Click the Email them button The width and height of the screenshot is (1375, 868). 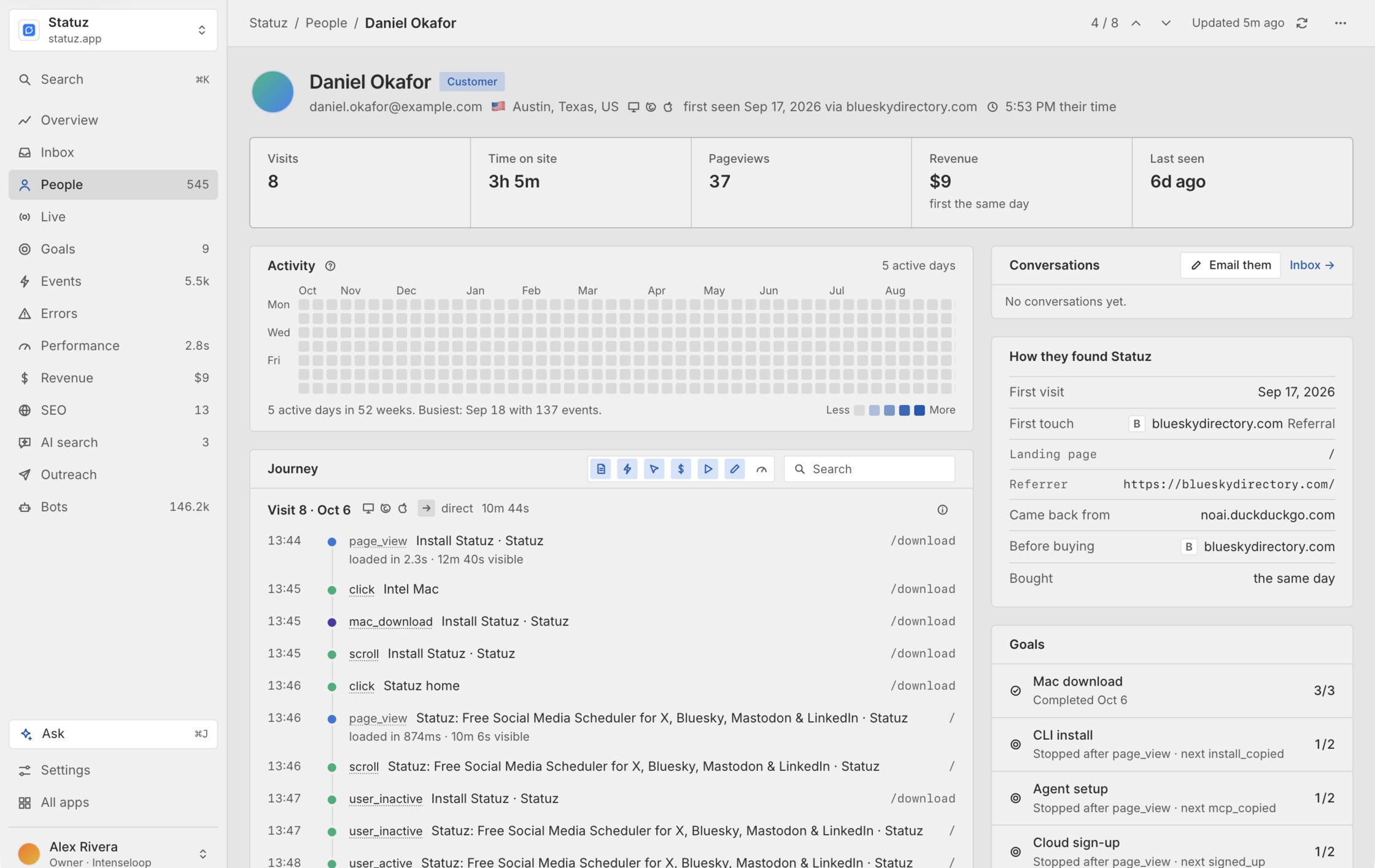[x=1230, y=265]
